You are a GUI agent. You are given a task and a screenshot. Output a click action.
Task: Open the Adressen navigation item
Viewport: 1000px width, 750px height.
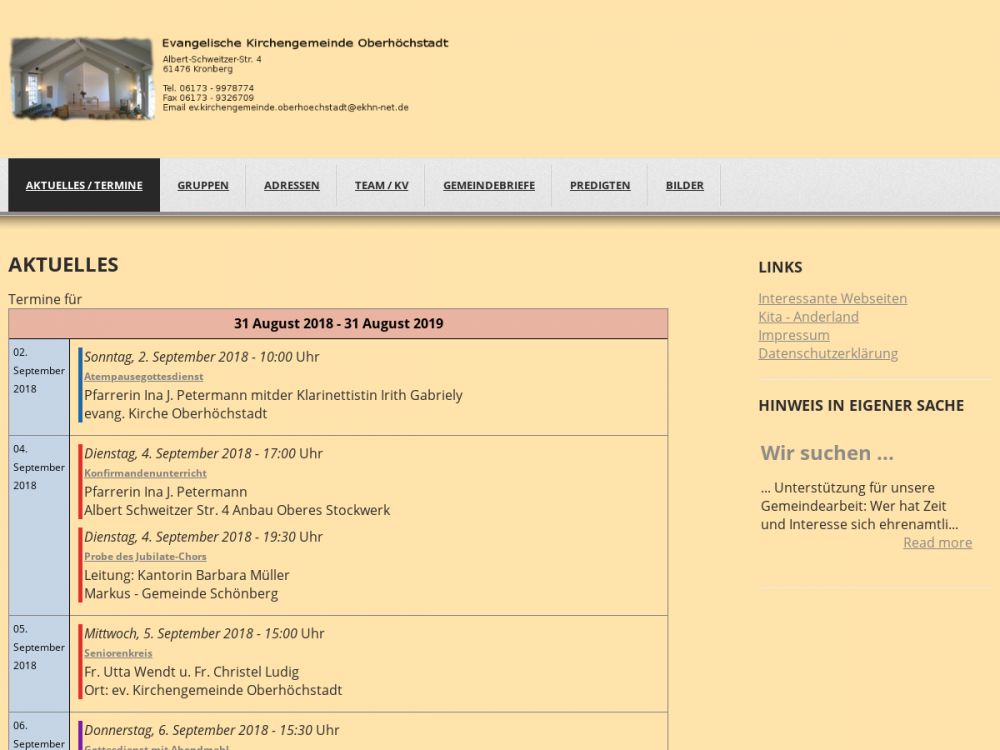292,185
